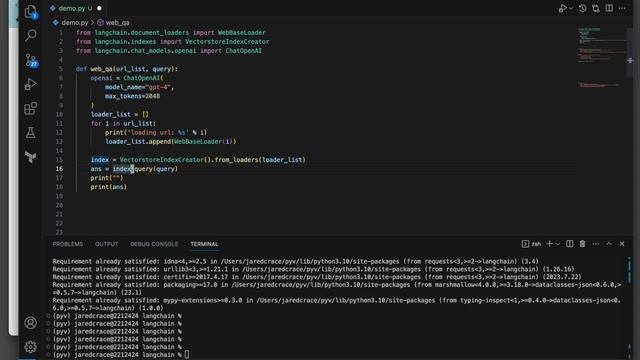Image resolution: width=640 pixels, height=360 pixels.
Task: Open the Testing flask view
Action: pyautogui.click(x=31, y=132)
